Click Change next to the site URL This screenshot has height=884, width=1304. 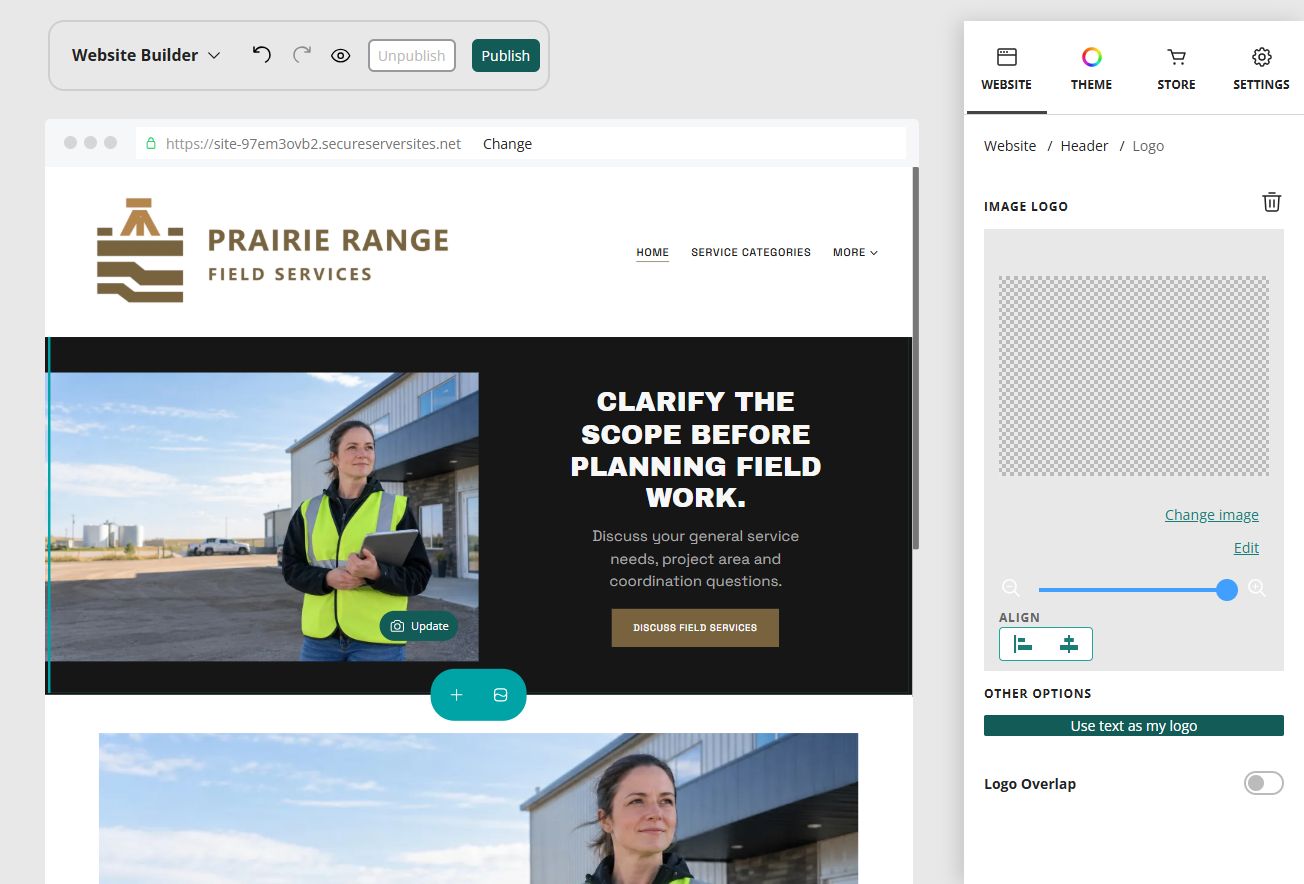click(507, 144)
